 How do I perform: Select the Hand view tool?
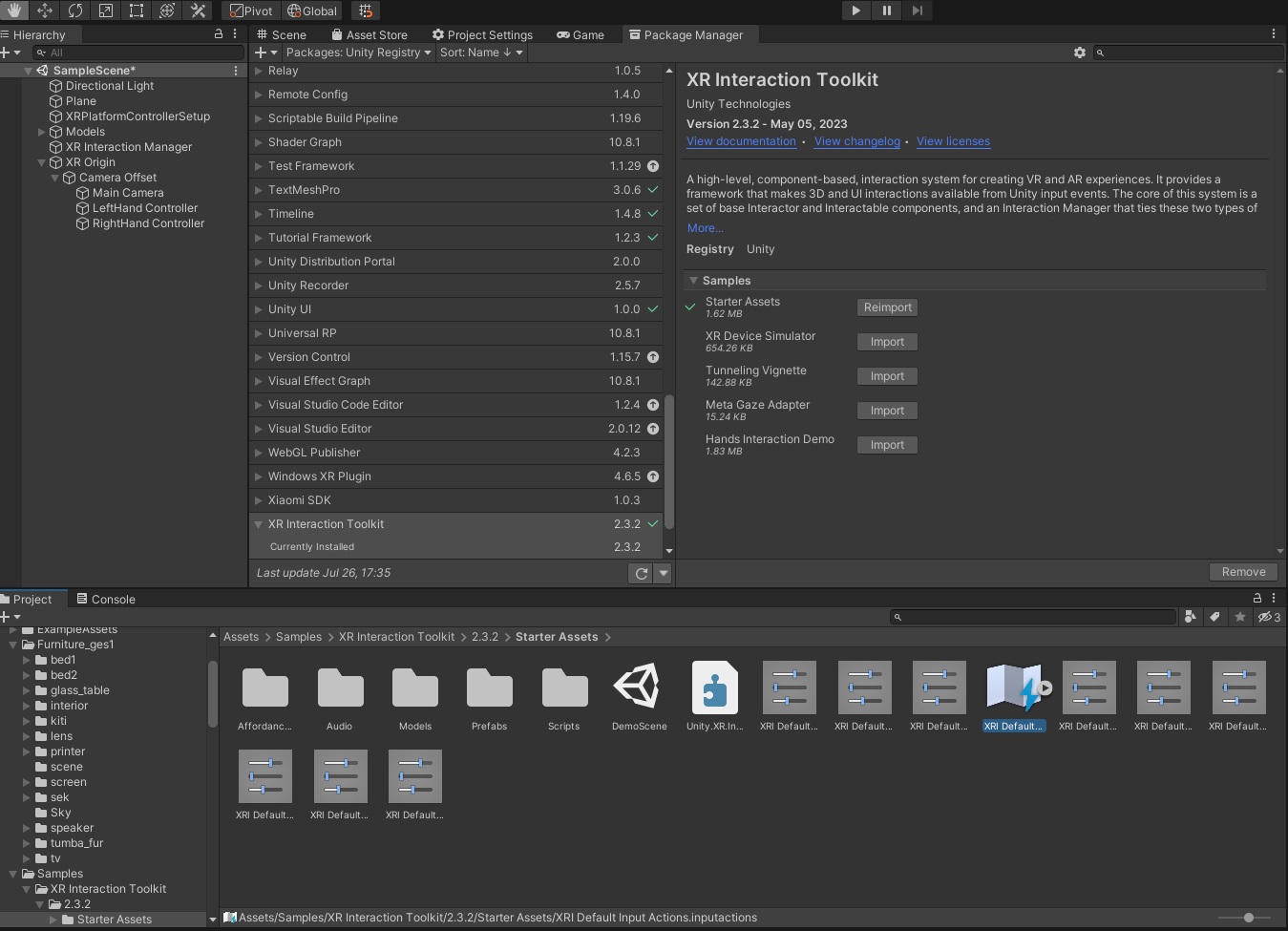tap(14, 11)
